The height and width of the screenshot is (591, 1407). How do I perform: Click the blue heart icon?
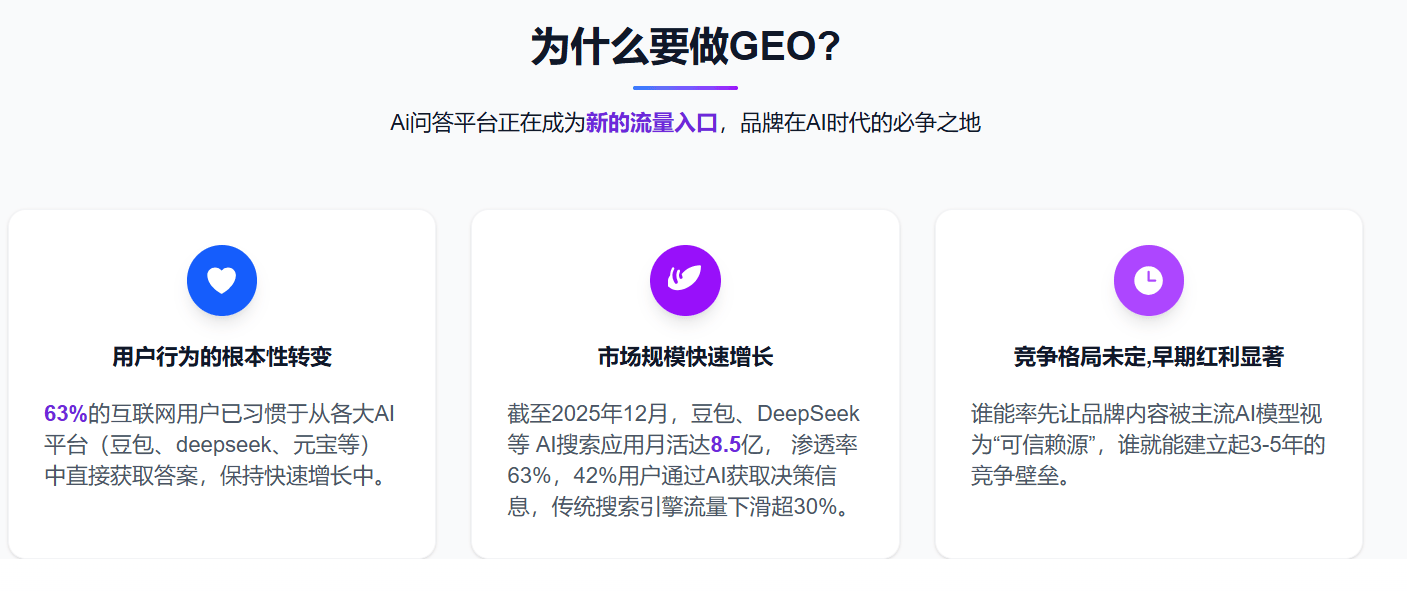pos(221,280)
